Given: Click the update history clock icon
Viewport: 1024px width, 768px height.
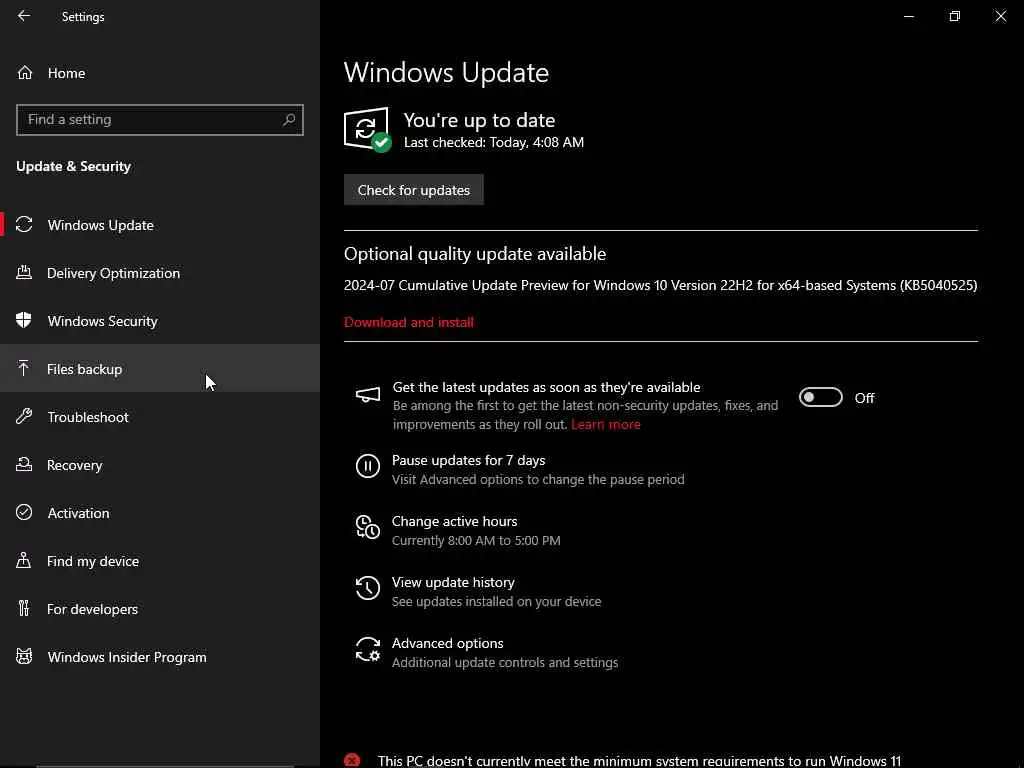Looking at the screenshot, I should point(368,588).
